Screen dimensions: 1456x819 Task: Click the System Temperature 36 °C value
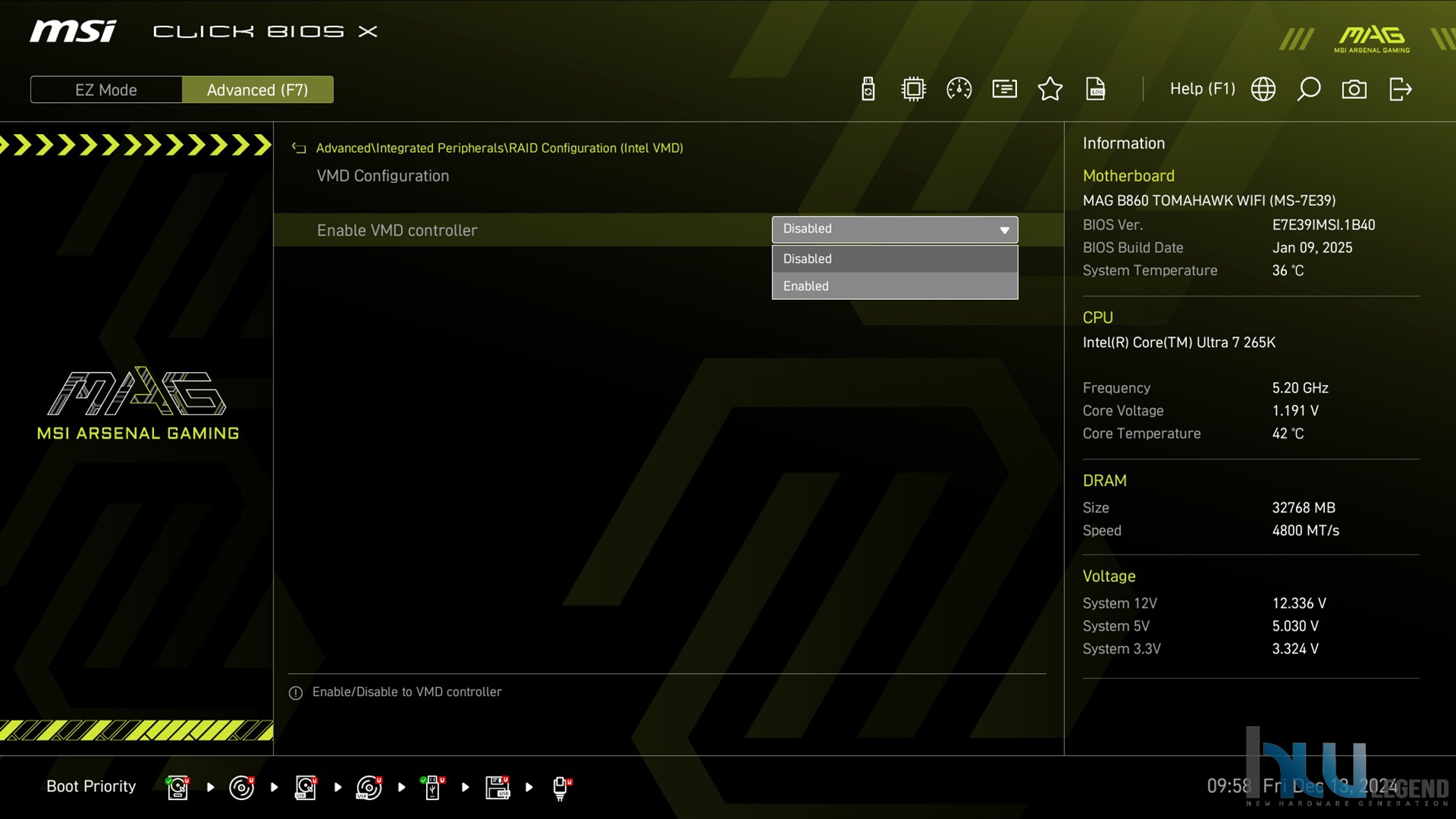(x=1288, y=271)
